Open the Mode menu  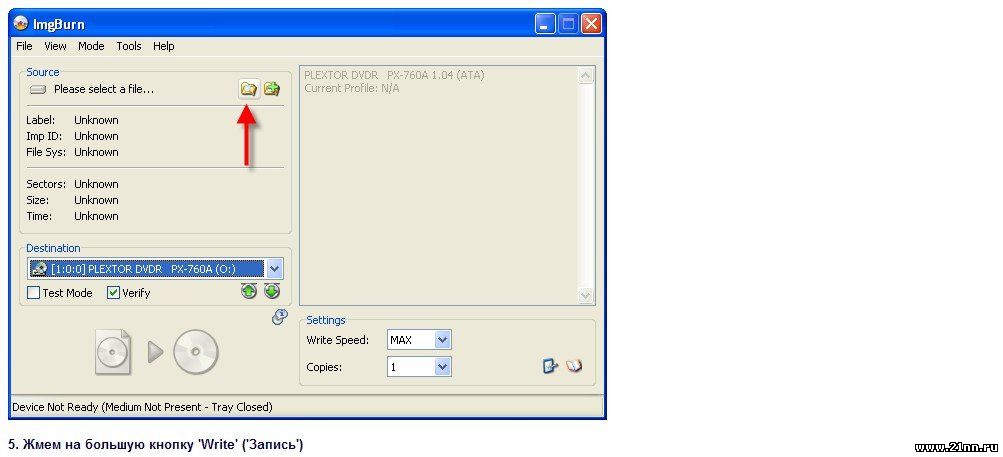click(x=91, y=46)
